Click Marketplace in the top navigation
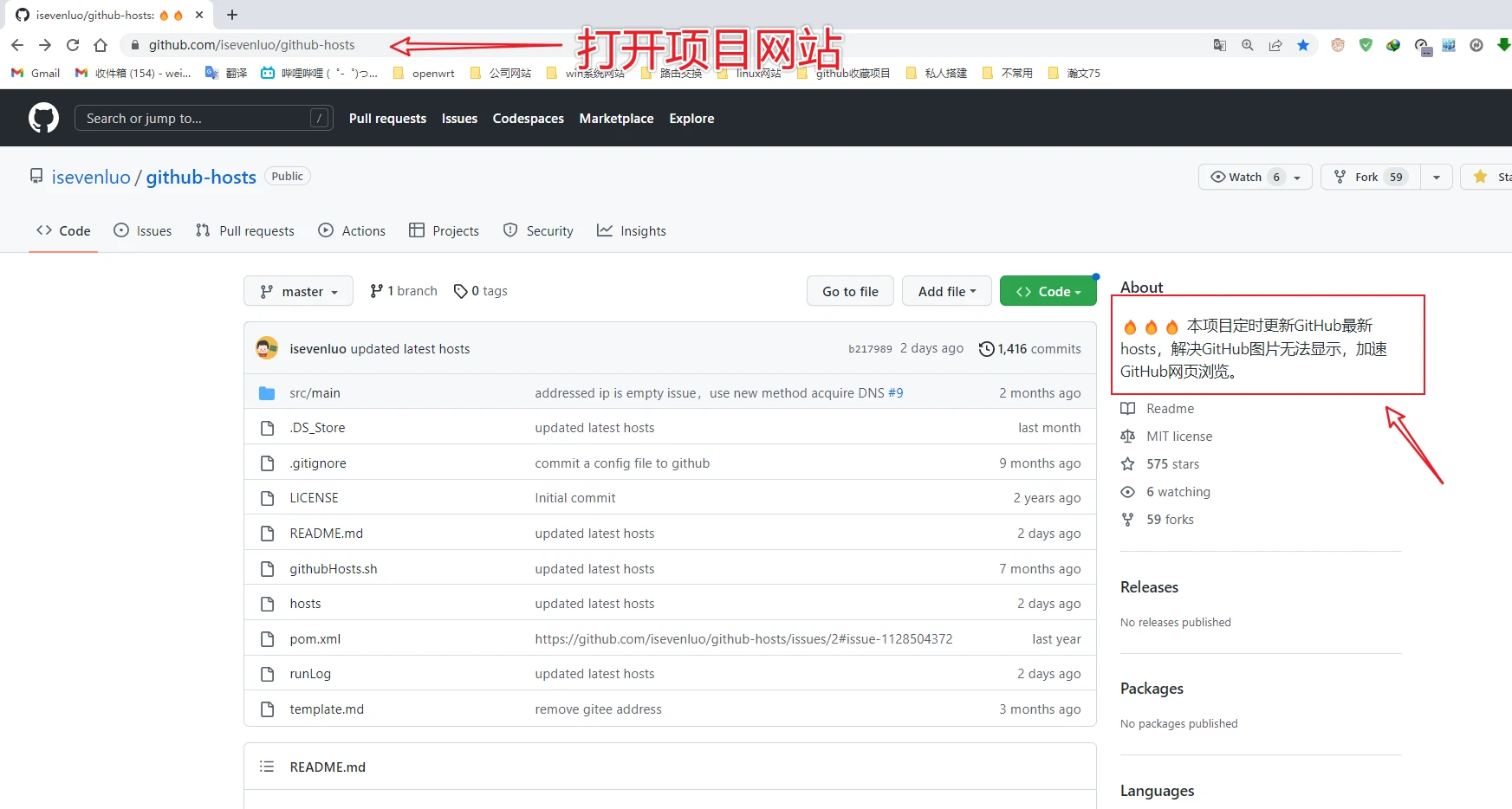Viewport: 1512px width, 809px height. tap(616, 118)
